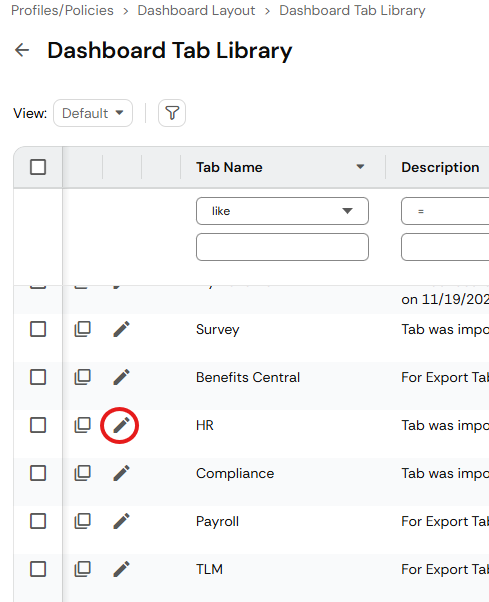Edit the Survey tab with the pencil

121,329
